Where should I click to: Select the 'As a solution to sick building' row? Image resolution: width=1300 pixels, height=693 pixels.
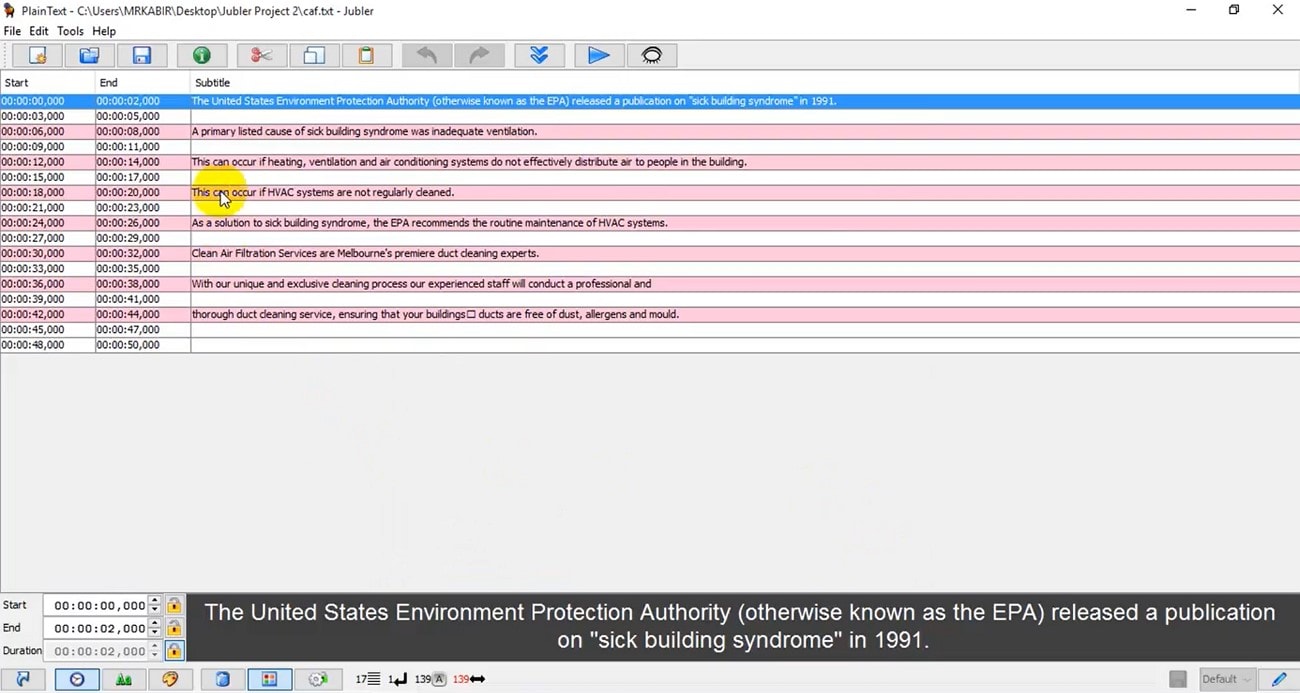coord(650,223)
